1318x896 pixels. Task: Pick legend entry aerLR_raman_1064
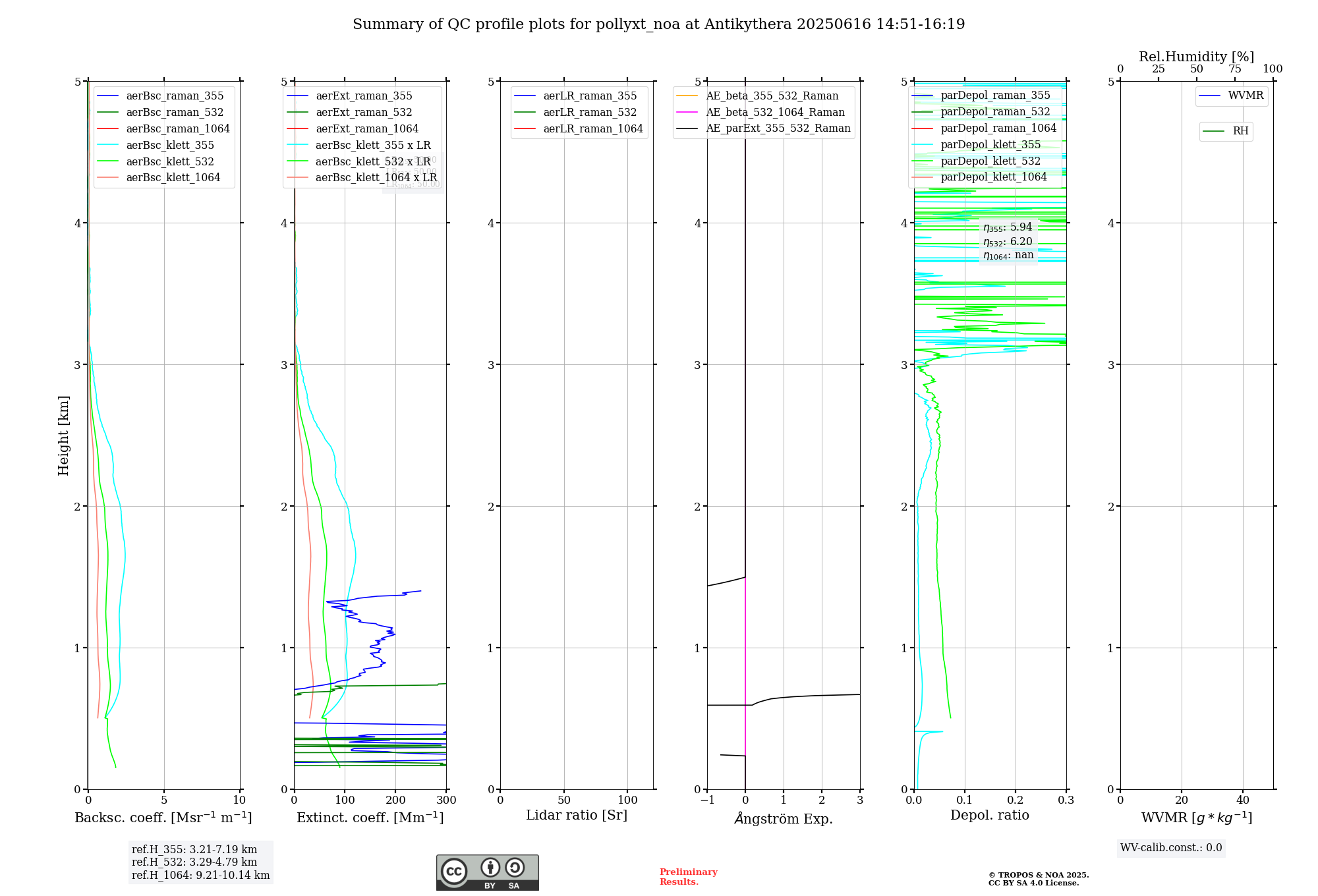(579, 129)
